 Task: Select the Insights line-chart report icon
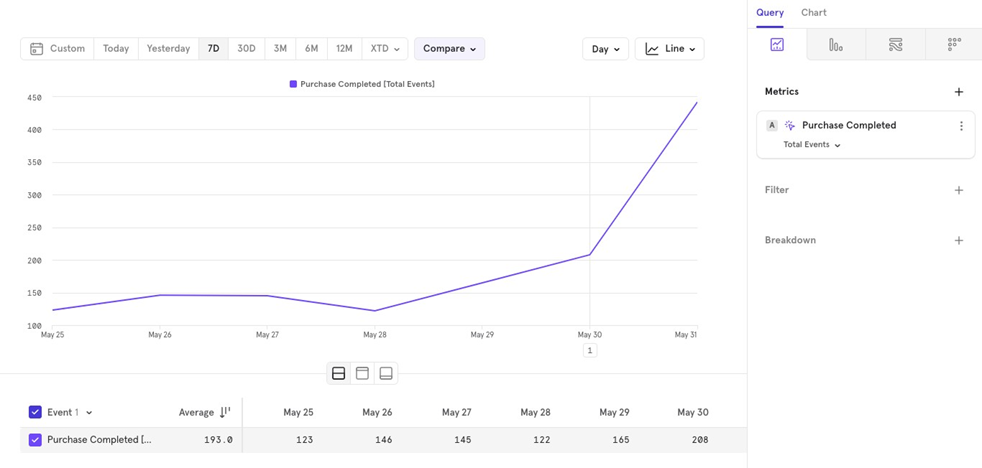click(777, 45)
